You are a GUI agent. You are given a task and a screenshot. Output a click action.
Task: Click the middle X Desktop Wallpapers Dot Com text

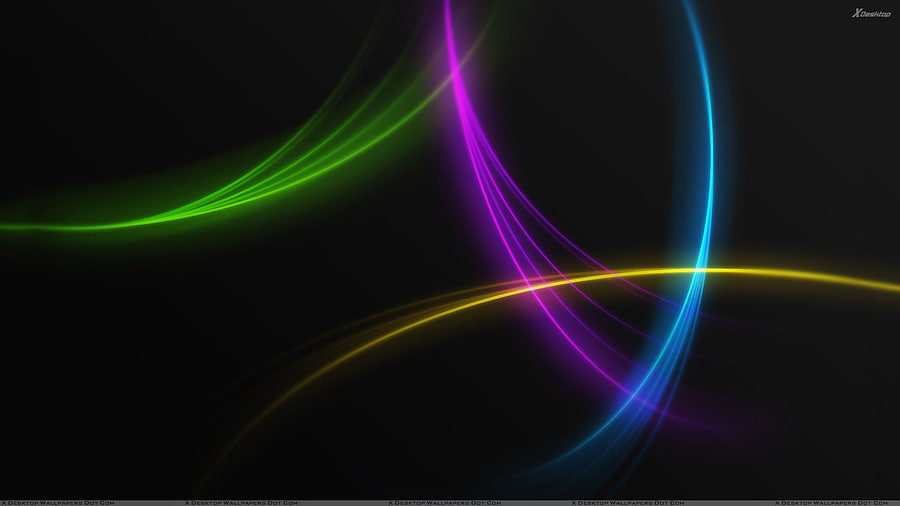[444, 503]
